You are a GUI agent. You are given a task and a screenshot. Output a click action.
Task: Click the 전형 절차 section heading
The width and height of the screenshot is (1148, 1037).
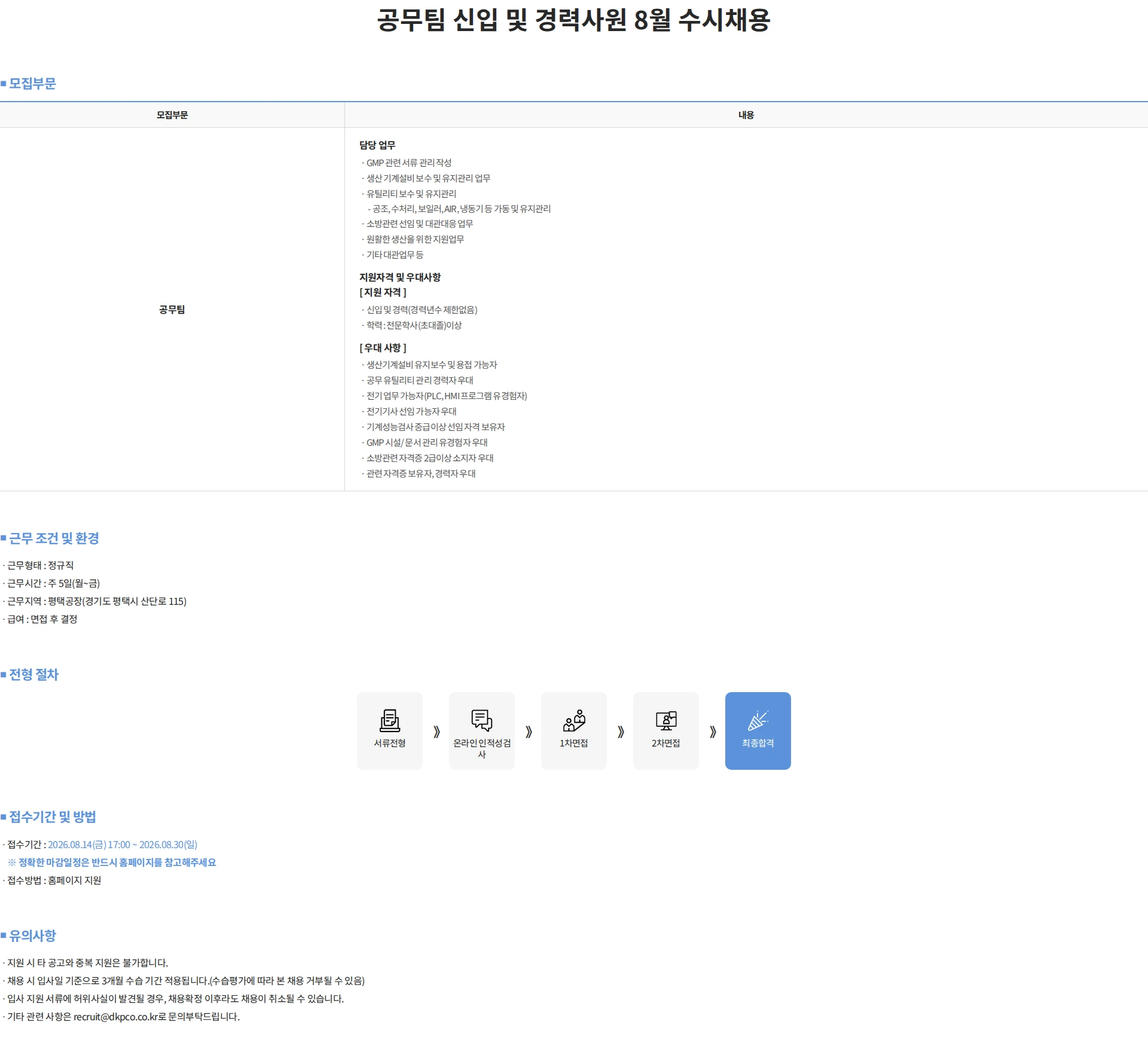pos(34,675)
